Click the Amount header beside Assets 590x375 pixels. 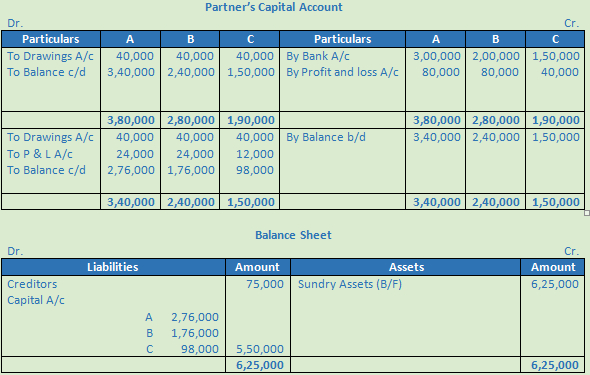pos(553,267)
